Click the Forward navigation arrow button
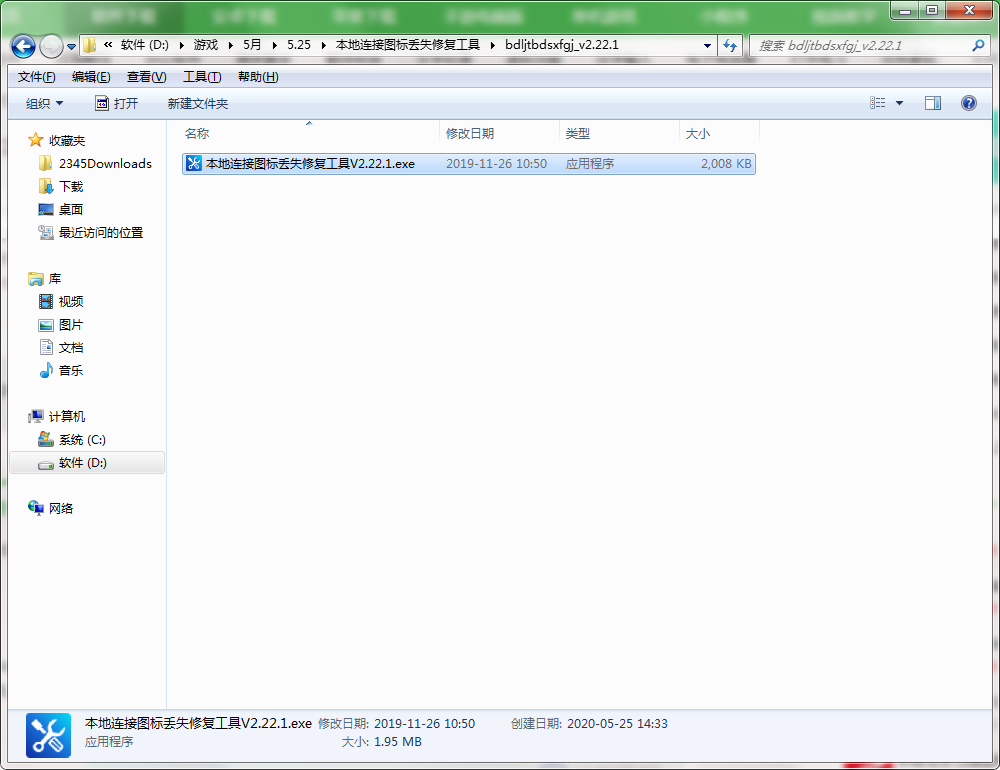The height and width of the screenshot is (770, 1000). [x=52, y=46]
